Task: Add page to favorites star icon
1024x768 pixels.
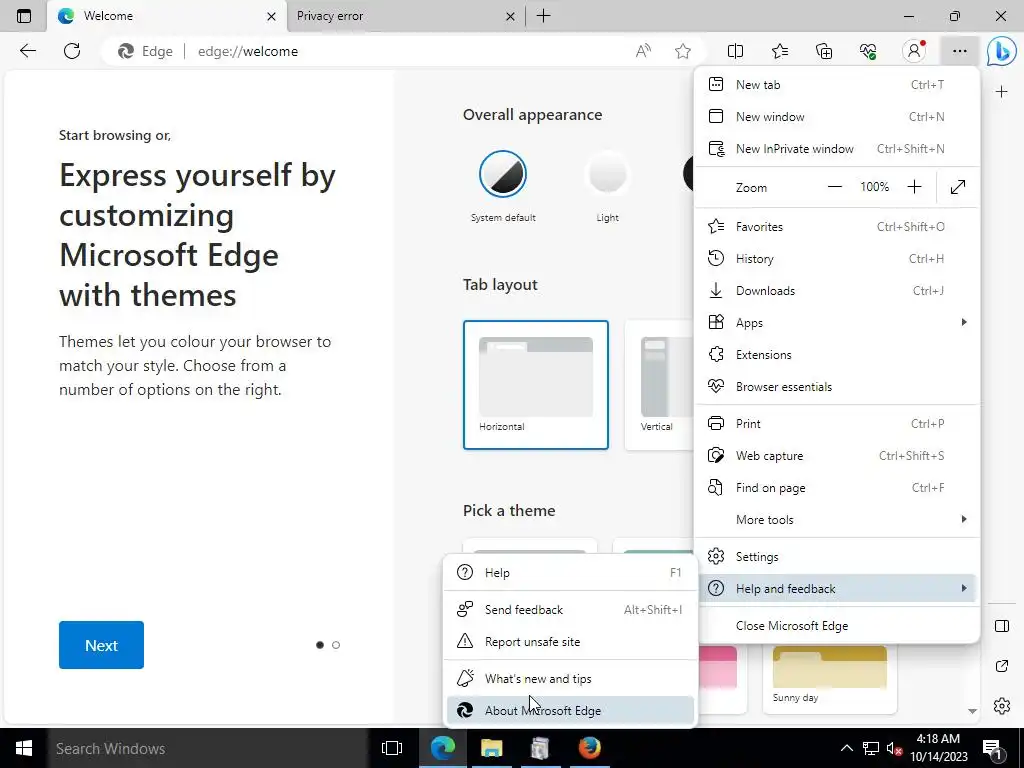Action: coord(682,51)
